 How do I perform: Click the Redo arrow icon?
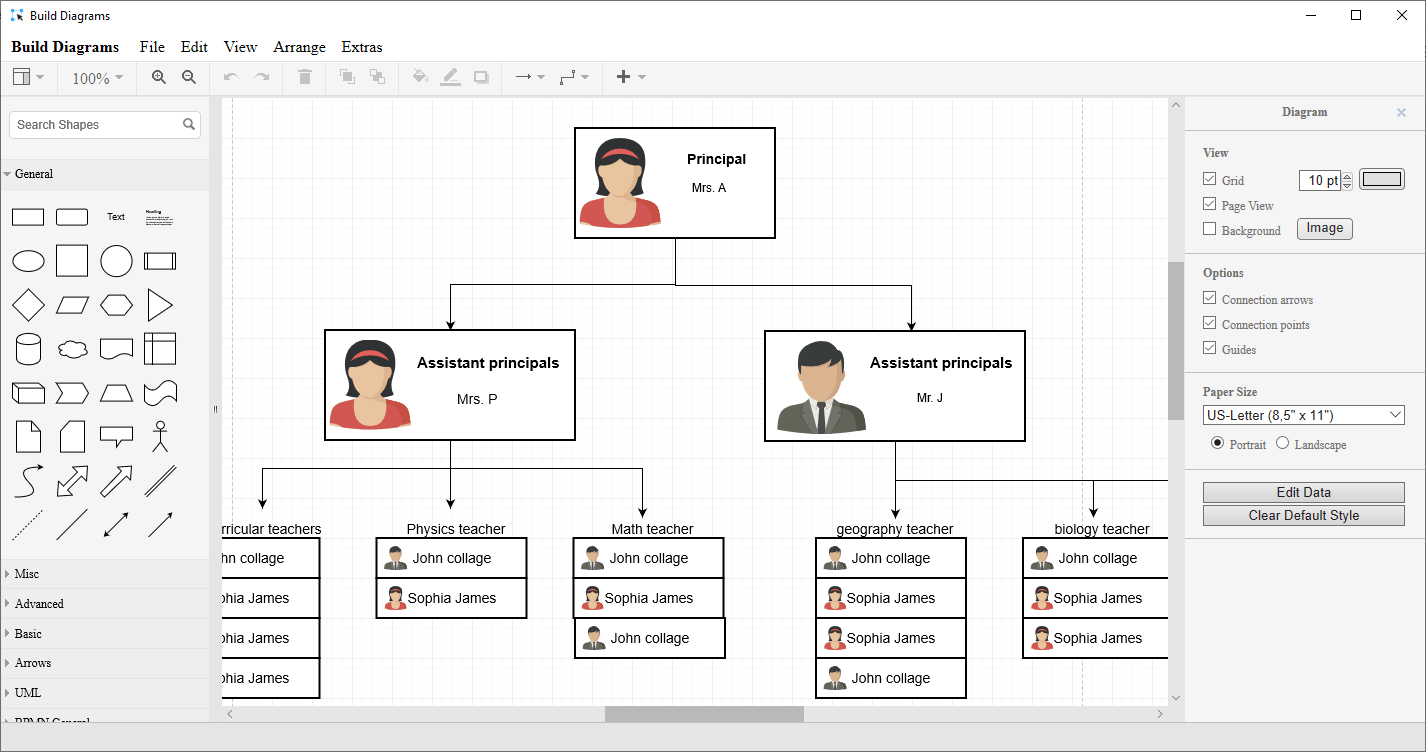261,77
